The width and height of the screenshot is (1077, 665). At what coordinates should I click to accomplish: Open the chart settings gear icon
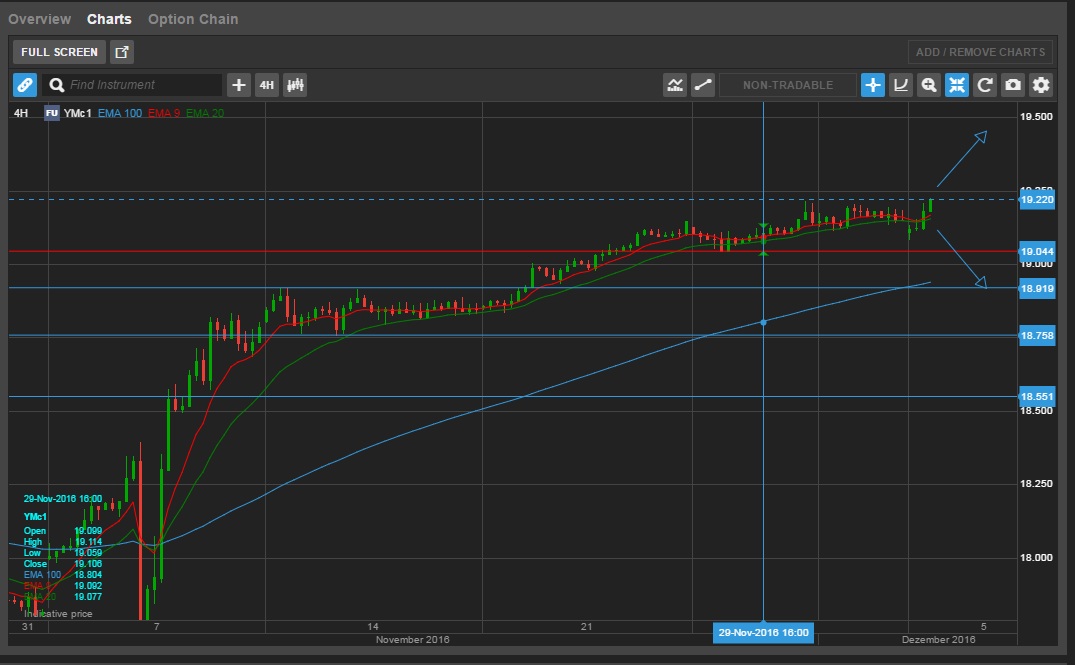tap(1040, 85)
